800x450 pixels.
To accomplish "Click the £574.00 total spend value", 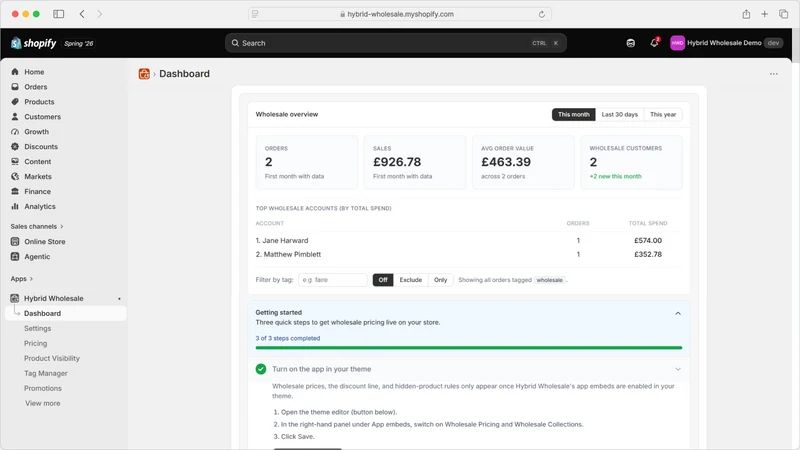I will [647, 240].
